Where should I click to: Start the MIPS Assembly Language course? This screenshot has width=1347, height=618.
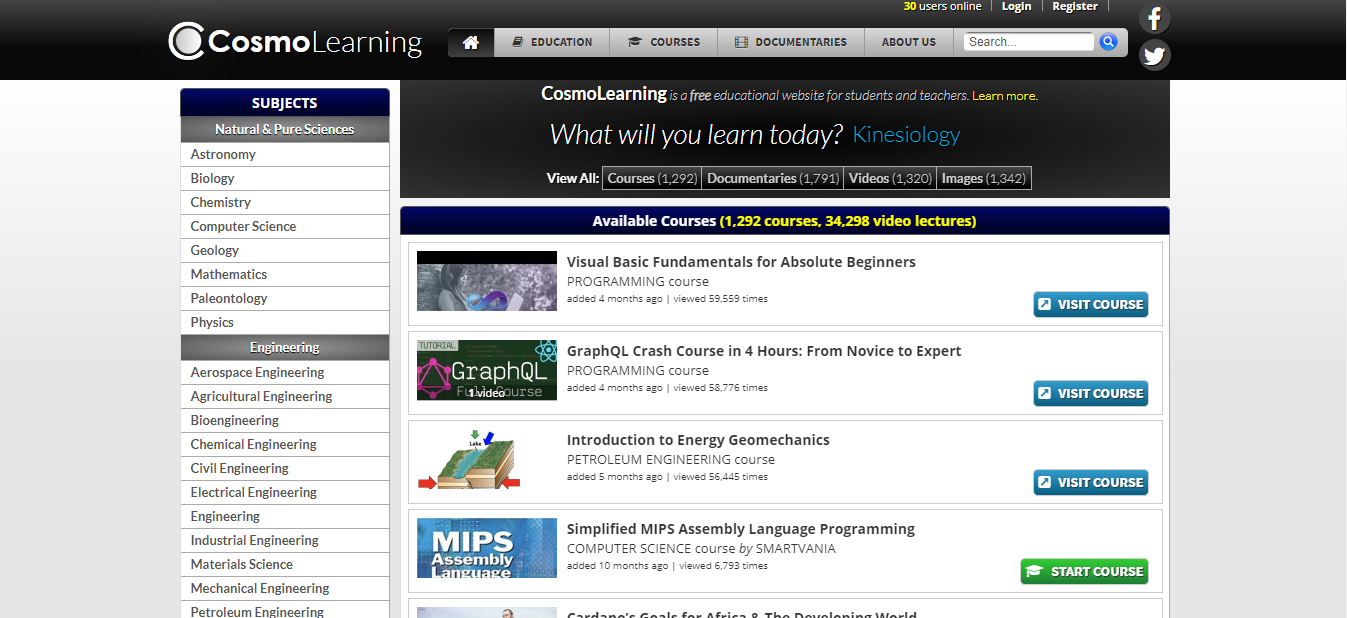[x=1084, y=571]
